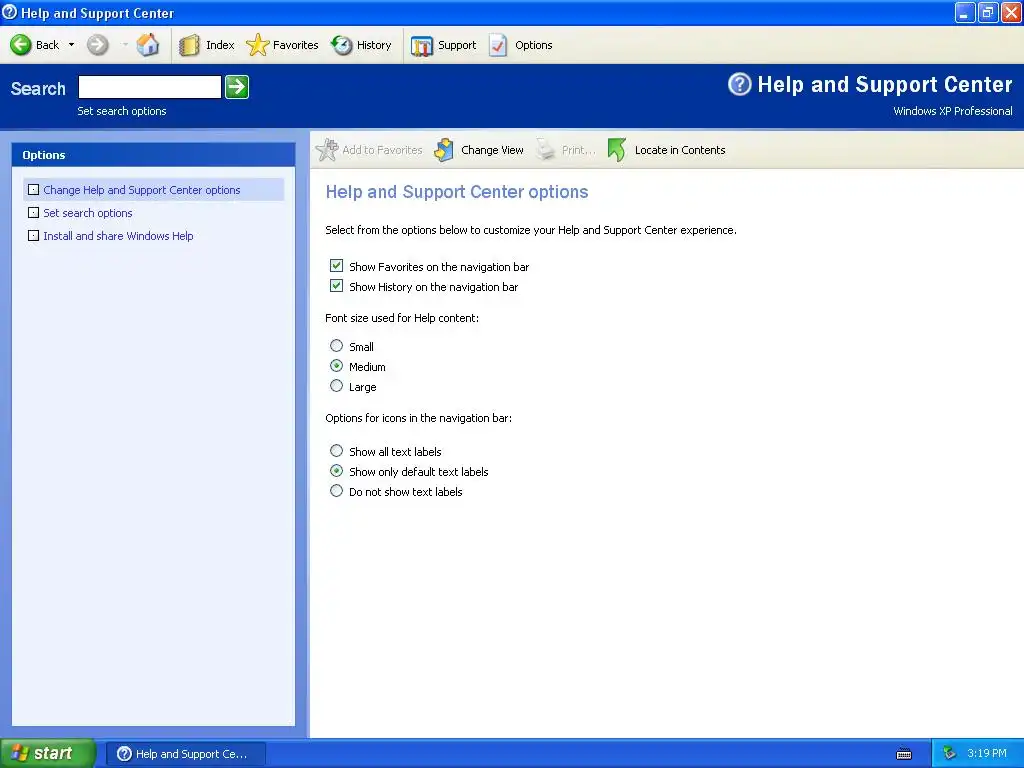Click Windows XP Professional text
This screenshot has height=768, width=1024.
953,111
